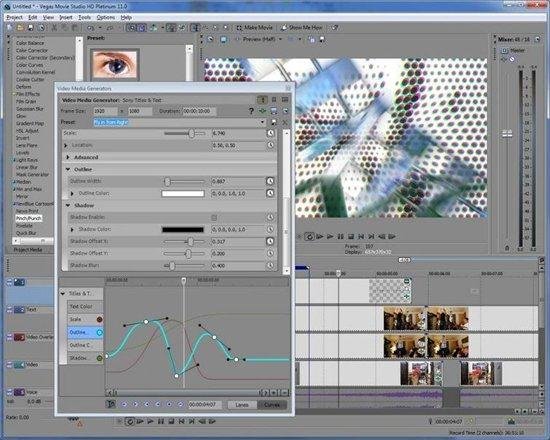Click the Make Movie button
The height and width of the screenshot is (440, 550).
pos(254,27)
